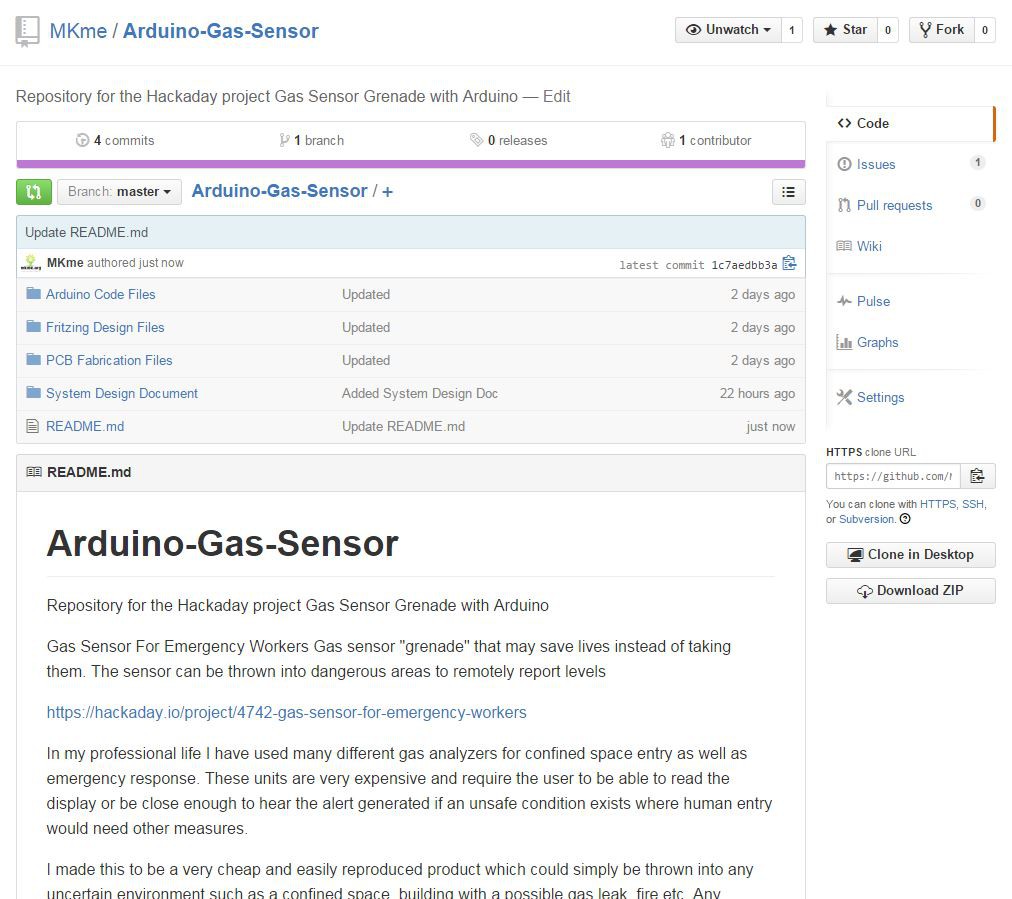Open the Arduino Code Files folder

(101, 294)
